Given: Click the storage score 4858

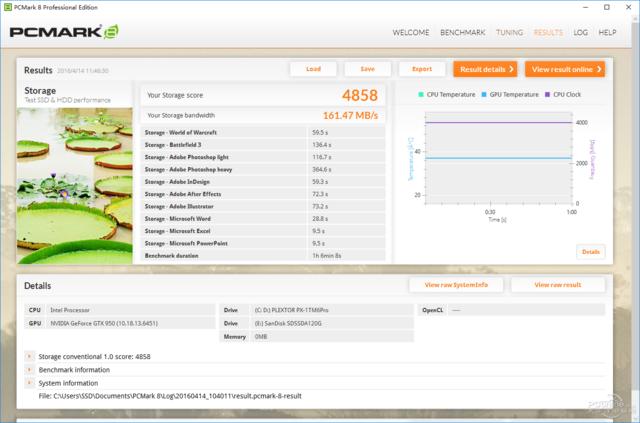Looking at the screenshot, I should (360, 95).
